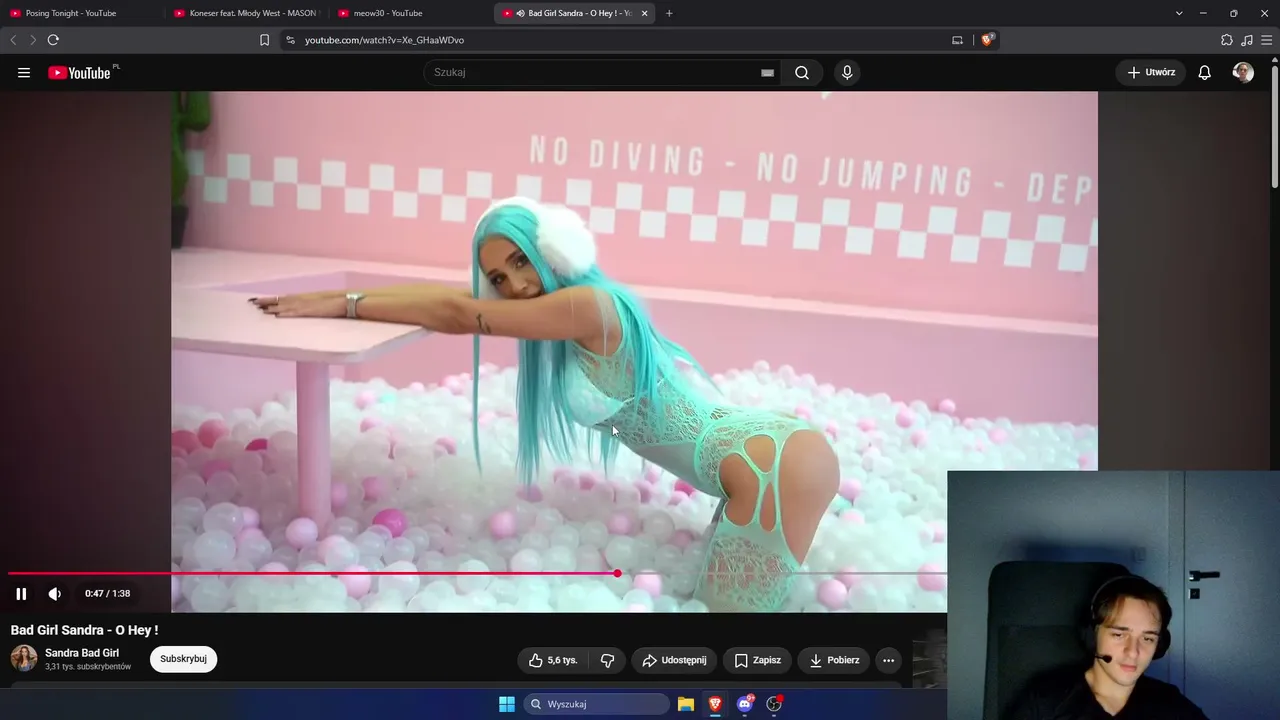The height and width of the screenshot is (720, 1280).
Task: Click the cast screen icon in address bar
Action: click(x=957, y=40)
